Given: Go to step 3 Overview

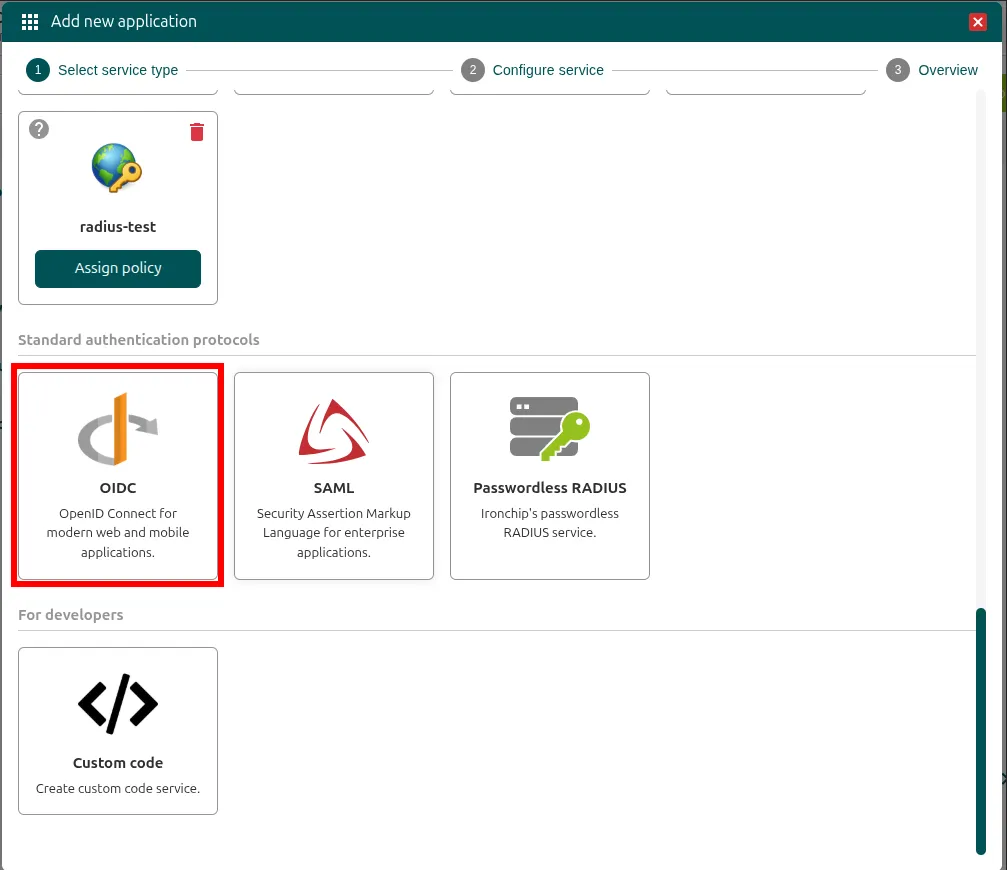Looking at the screenshot, I should pos(932,70).
